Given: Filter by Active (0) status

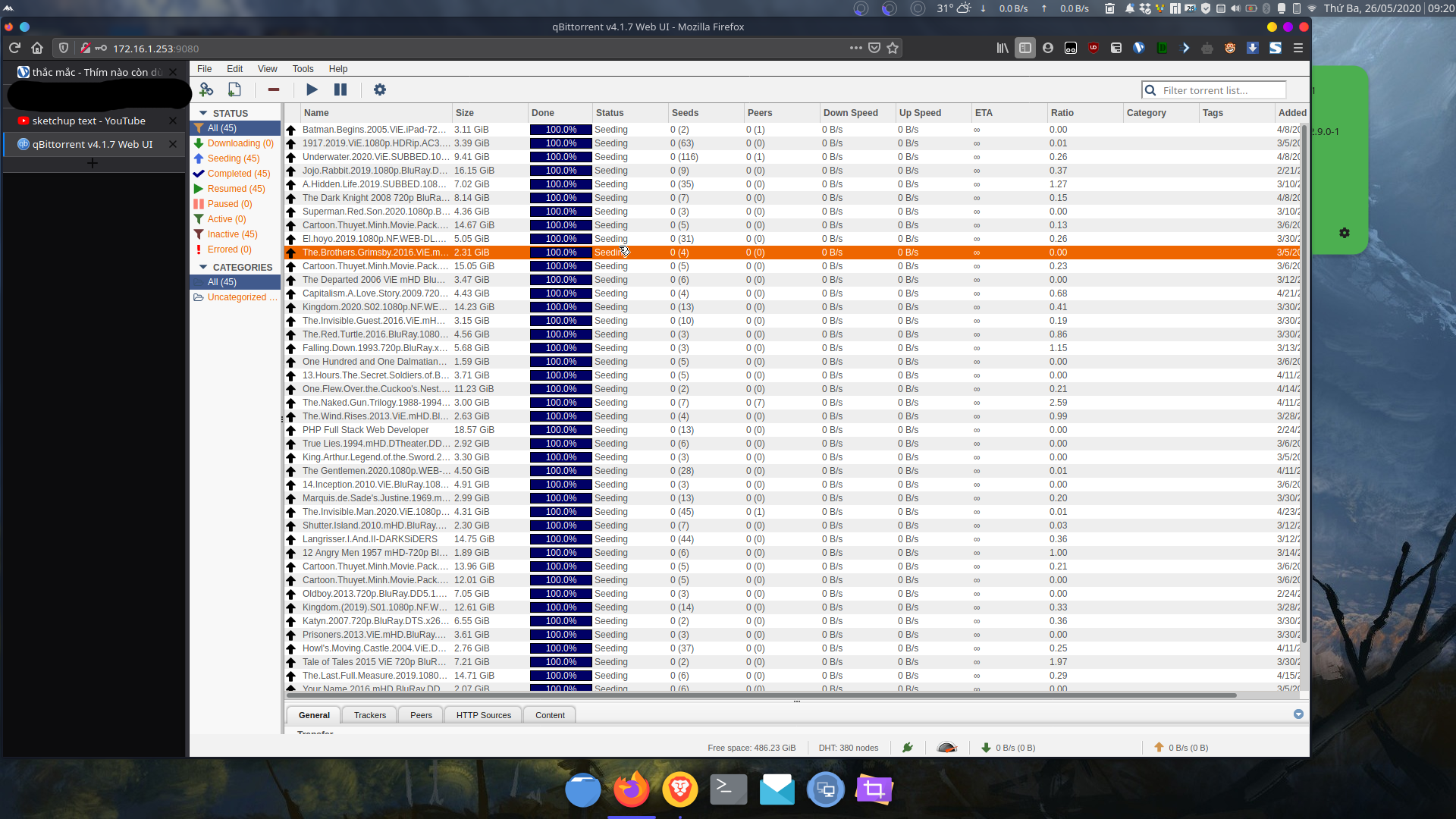Looking at the screenshot, I should tap(234, 219).
